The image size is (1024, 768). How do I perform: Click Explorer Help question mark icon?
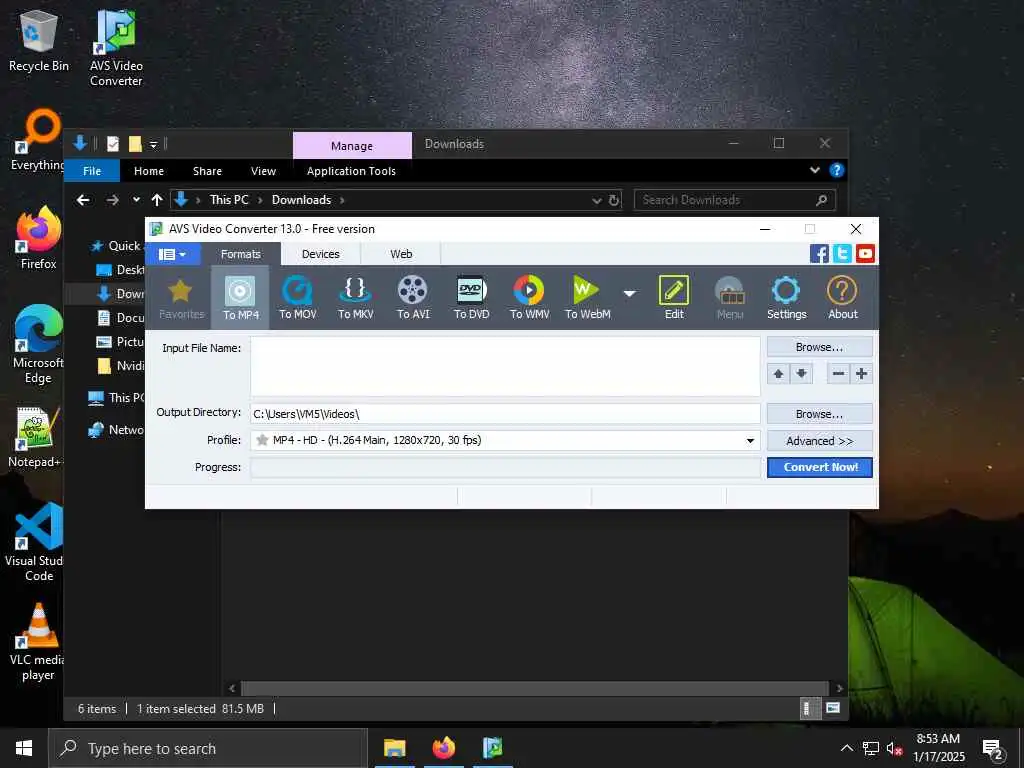[837, 170]
